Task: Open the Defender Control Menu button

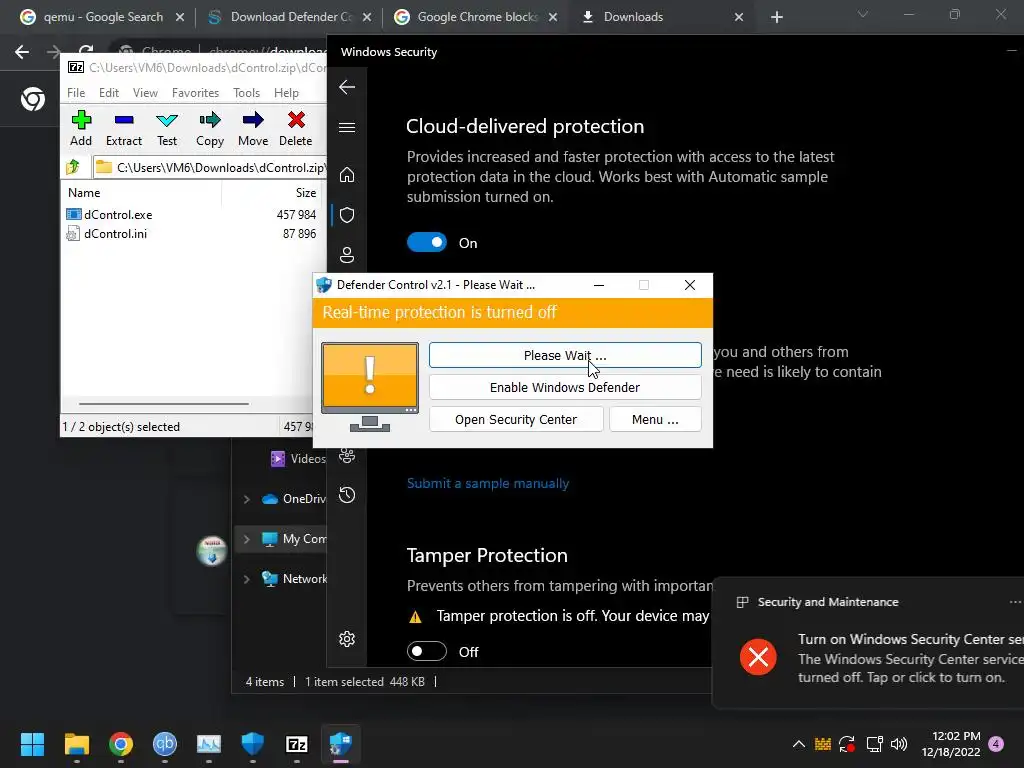Action: click(x=655, y=419)
